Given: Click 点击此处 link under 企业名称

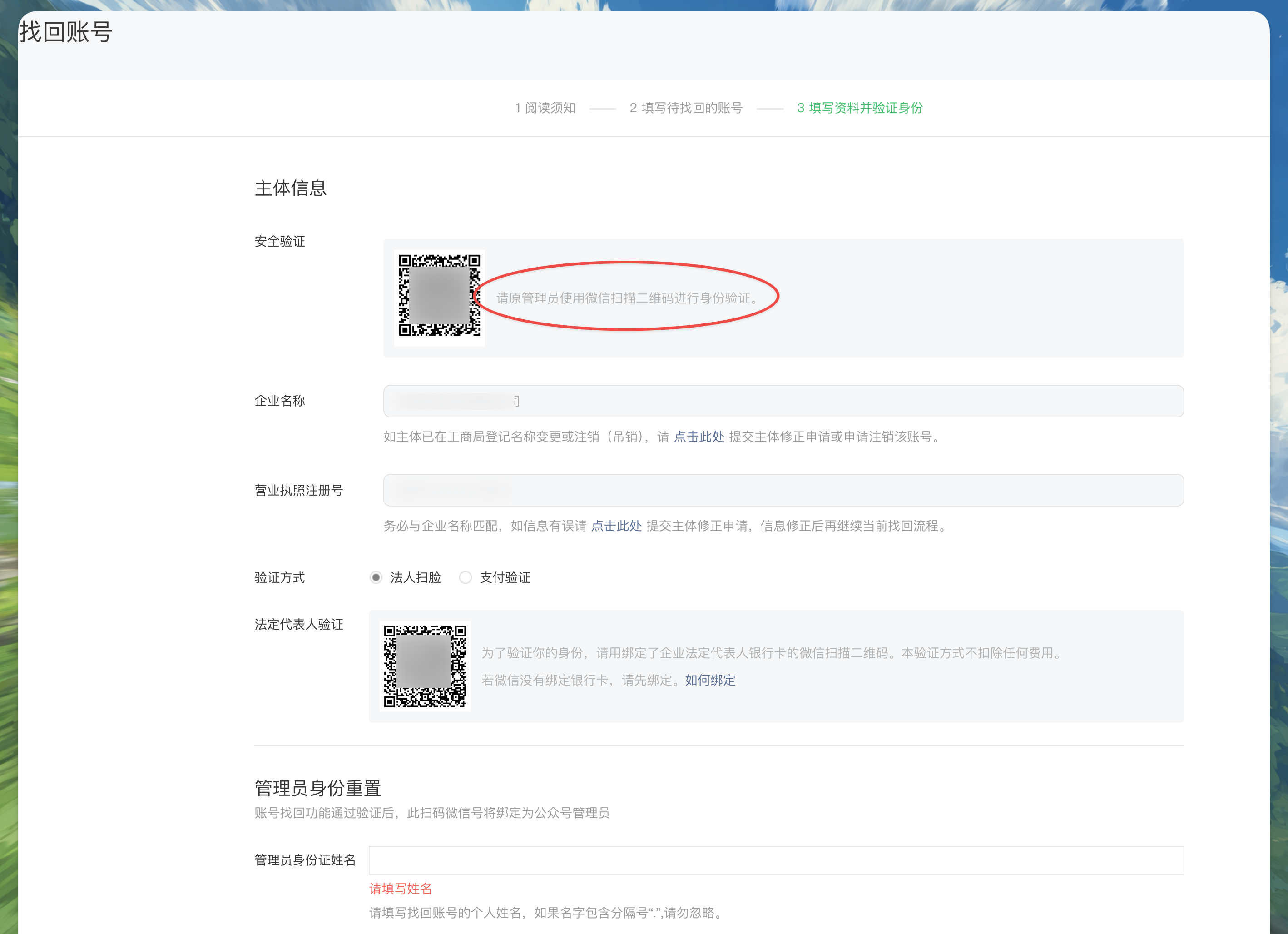Looking at the screenshot, I should pos(698,436).
